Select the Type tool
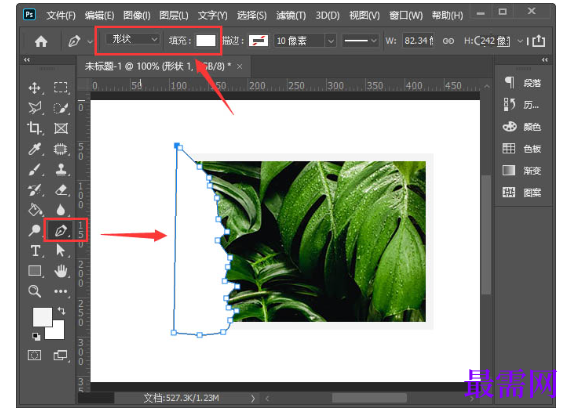This screenshot has width=576, height=415. pos(35,251)
